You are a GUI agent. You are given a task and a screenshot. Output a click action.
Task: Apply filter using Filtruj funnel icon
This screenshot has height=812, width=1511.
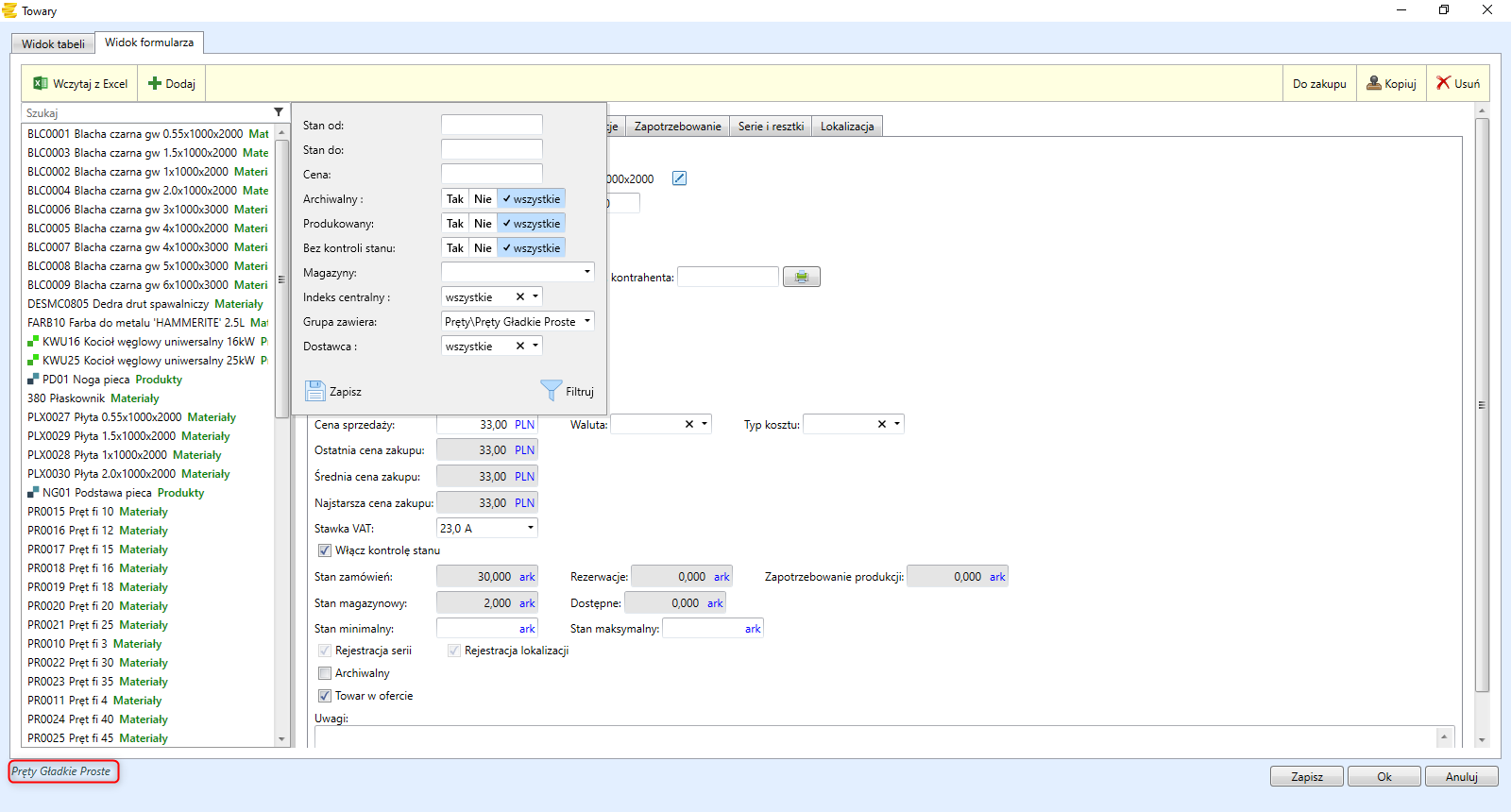(551, 391)
